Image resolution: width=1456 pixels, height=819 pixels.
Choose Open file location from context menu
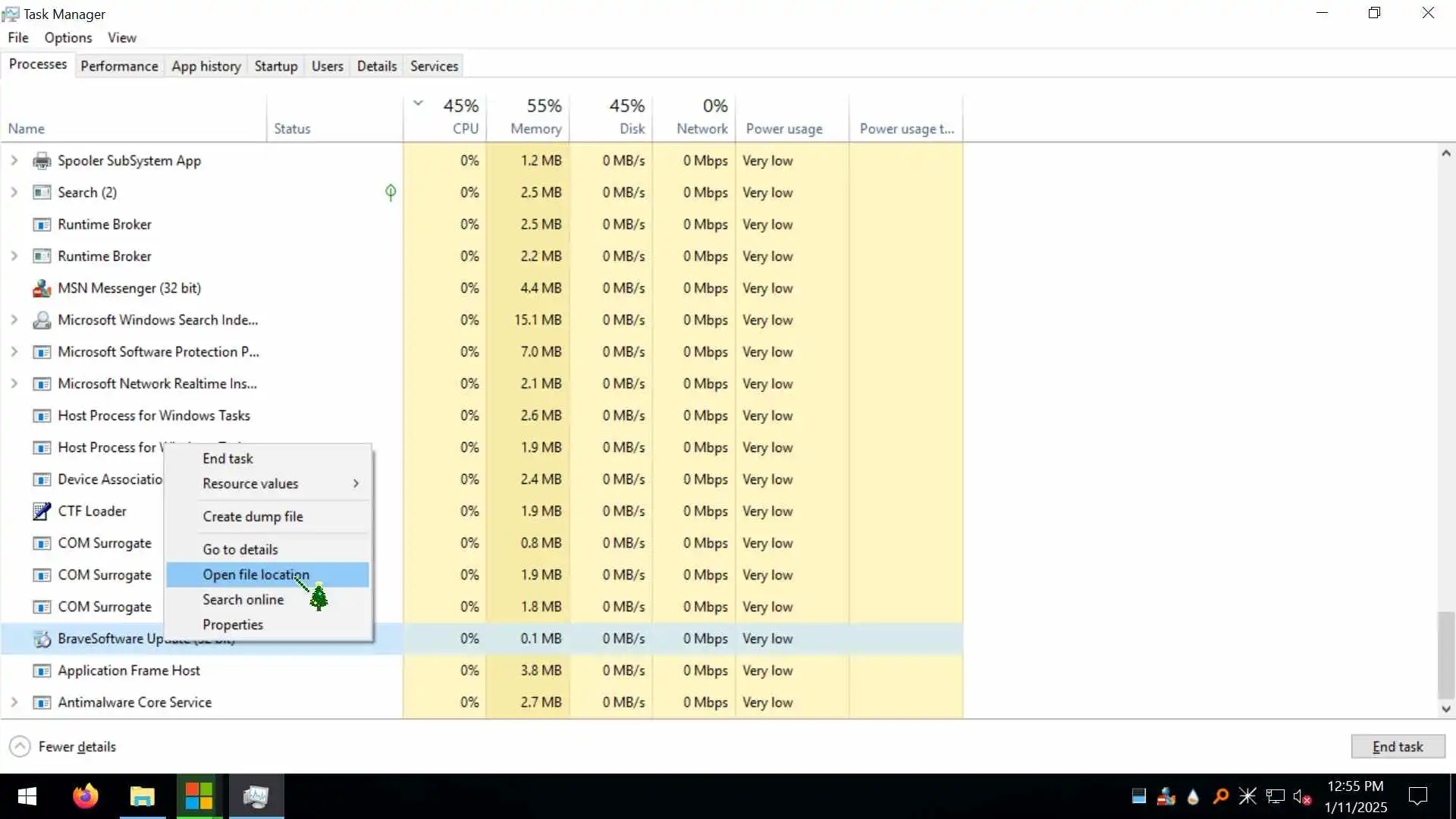[x=256, y=575]
